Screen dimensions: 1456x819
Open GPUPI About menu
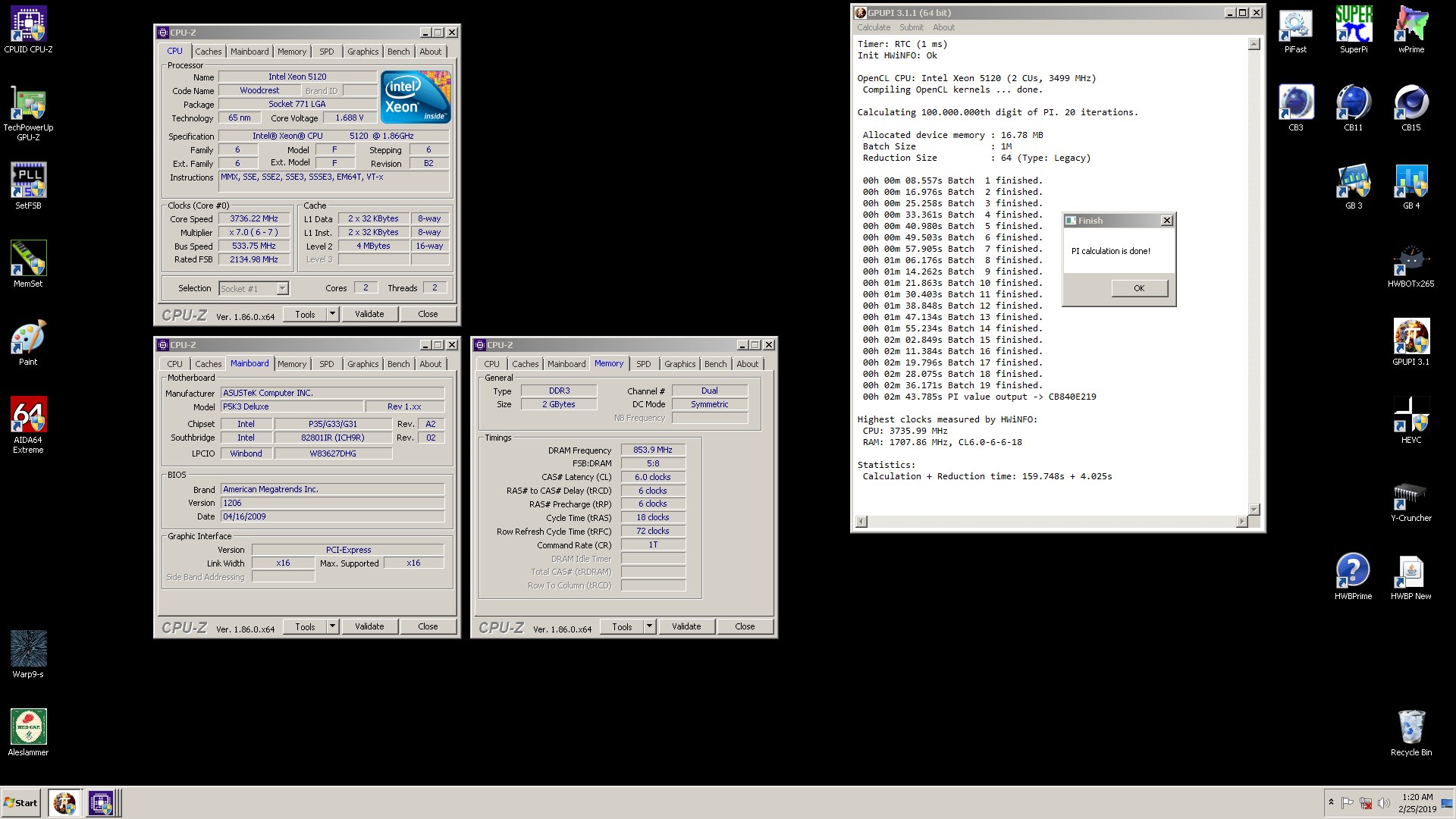(x=943, y=27)
